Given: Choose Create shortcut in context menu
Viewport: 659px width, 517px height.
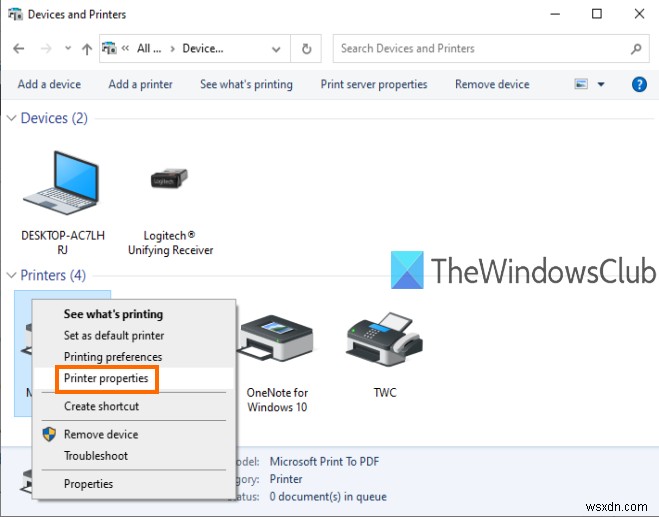Looking at the screenshot, I should (x=101, y=406).
